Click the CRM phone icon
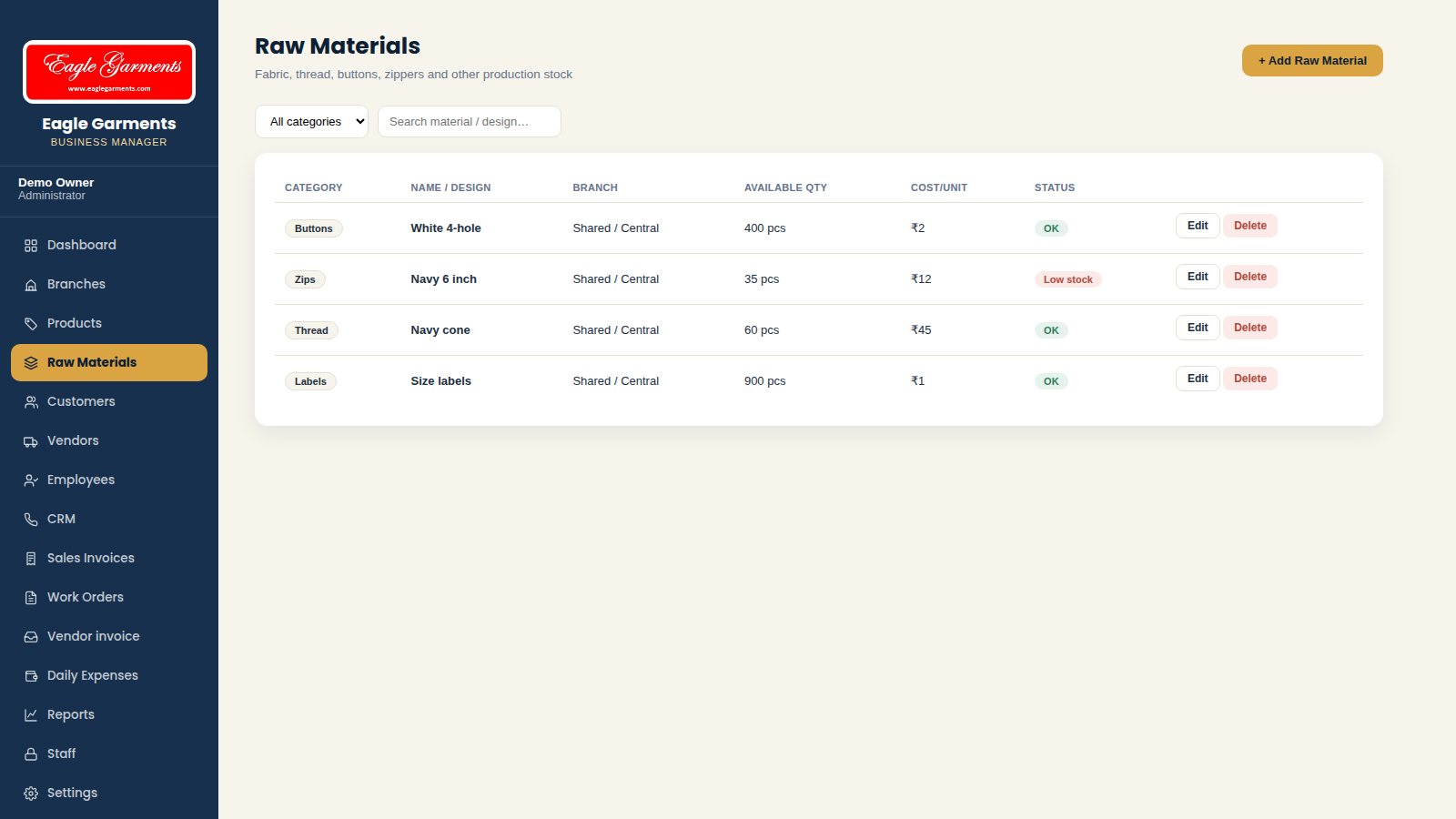The height and width of the screenshot is (819, 1456). [x=31, y=520]
